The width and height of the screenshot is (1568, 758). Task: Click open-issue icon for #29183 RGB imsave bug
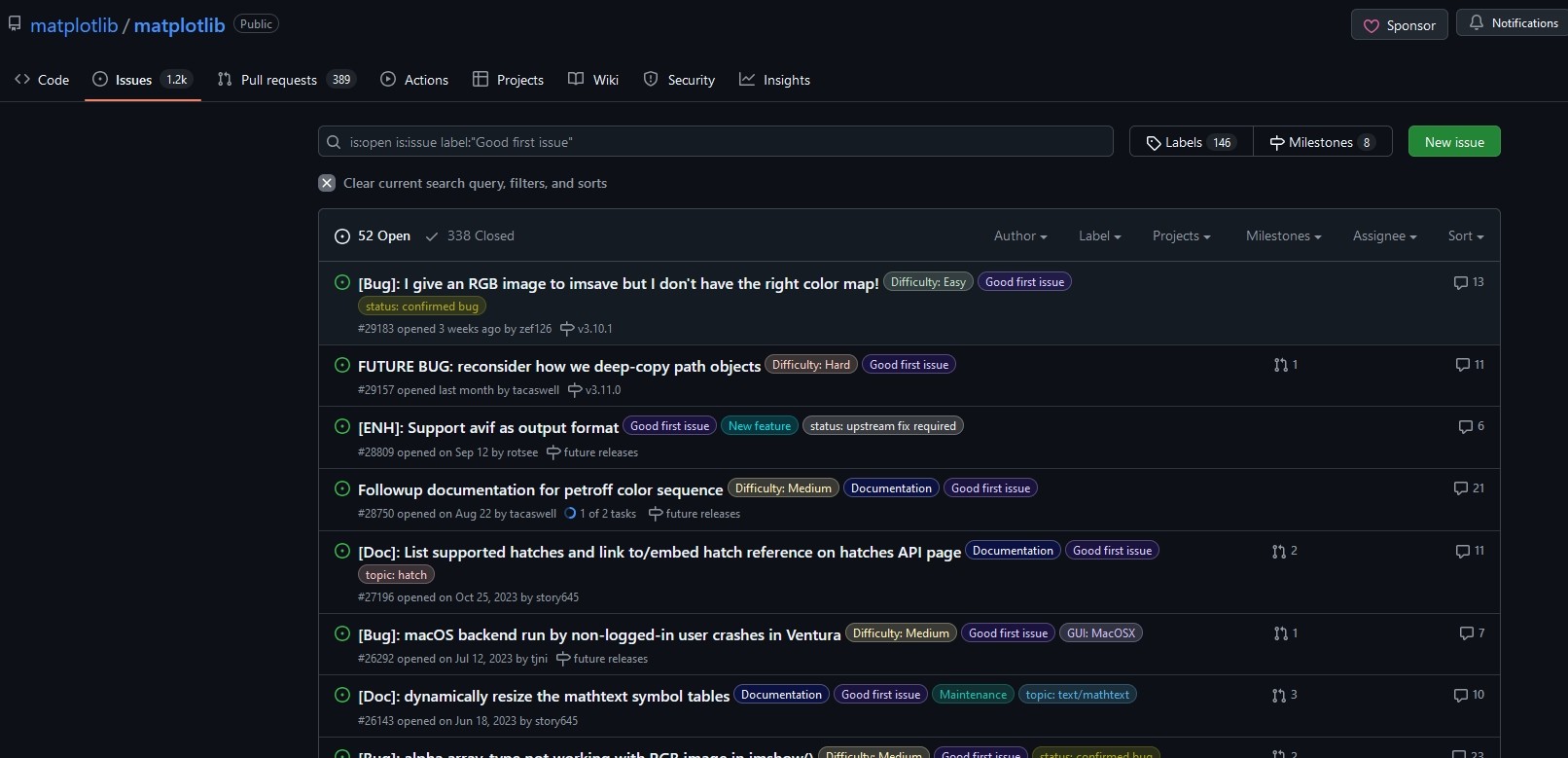coord(342,282)
